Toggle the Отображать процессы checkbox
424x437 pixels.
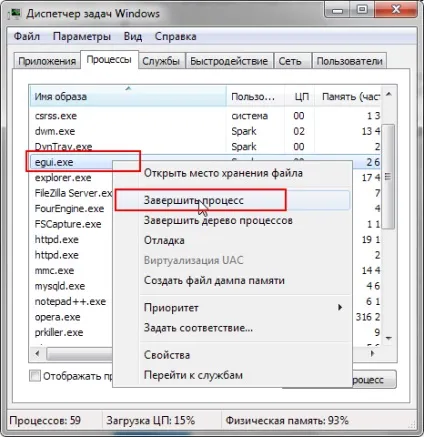pos(35,376)
